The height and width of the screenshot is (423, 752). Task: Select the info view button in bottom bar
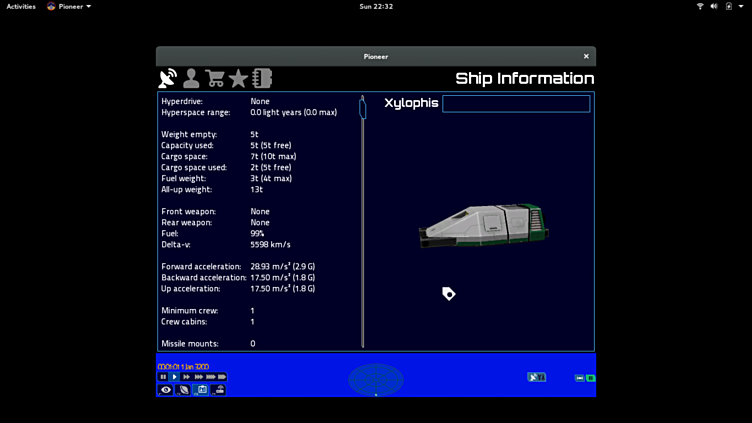coord(202,390)
